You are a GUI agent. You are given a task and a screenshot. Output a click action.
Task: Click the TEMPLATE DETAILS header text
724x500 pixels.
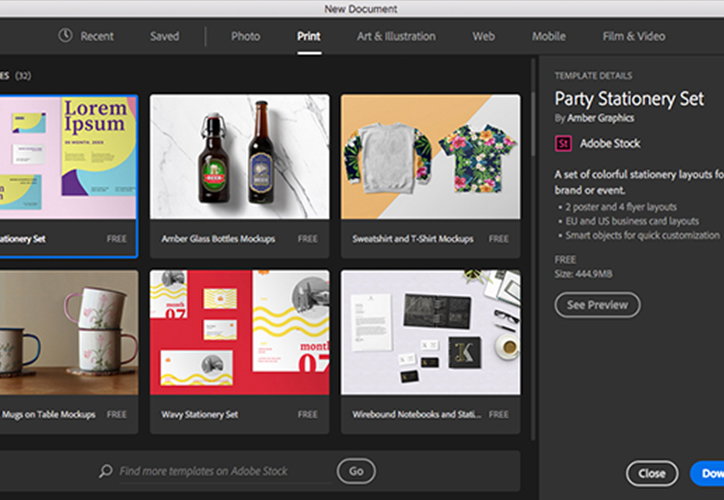click(x=593, y=76)
